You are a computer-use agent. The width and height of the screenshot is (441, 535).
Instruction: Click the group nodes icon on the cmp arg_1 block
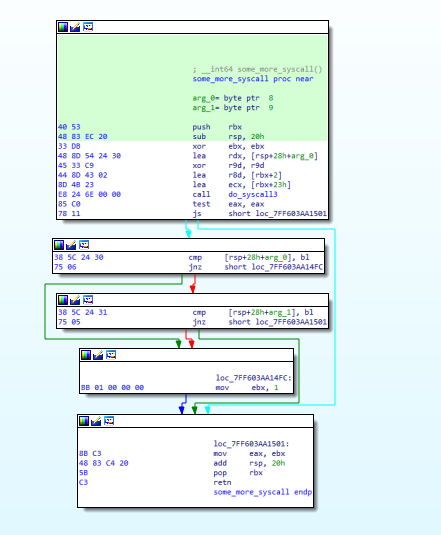point(88,300)
